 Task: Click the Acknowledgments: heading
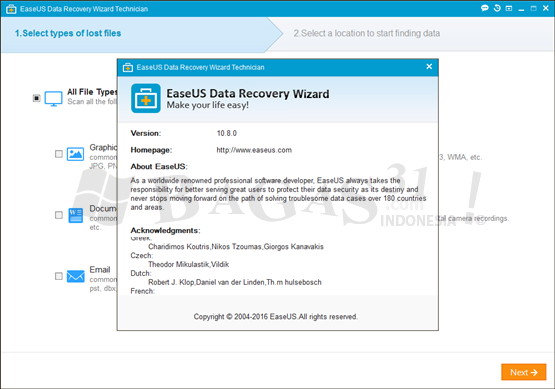point(165,230)
